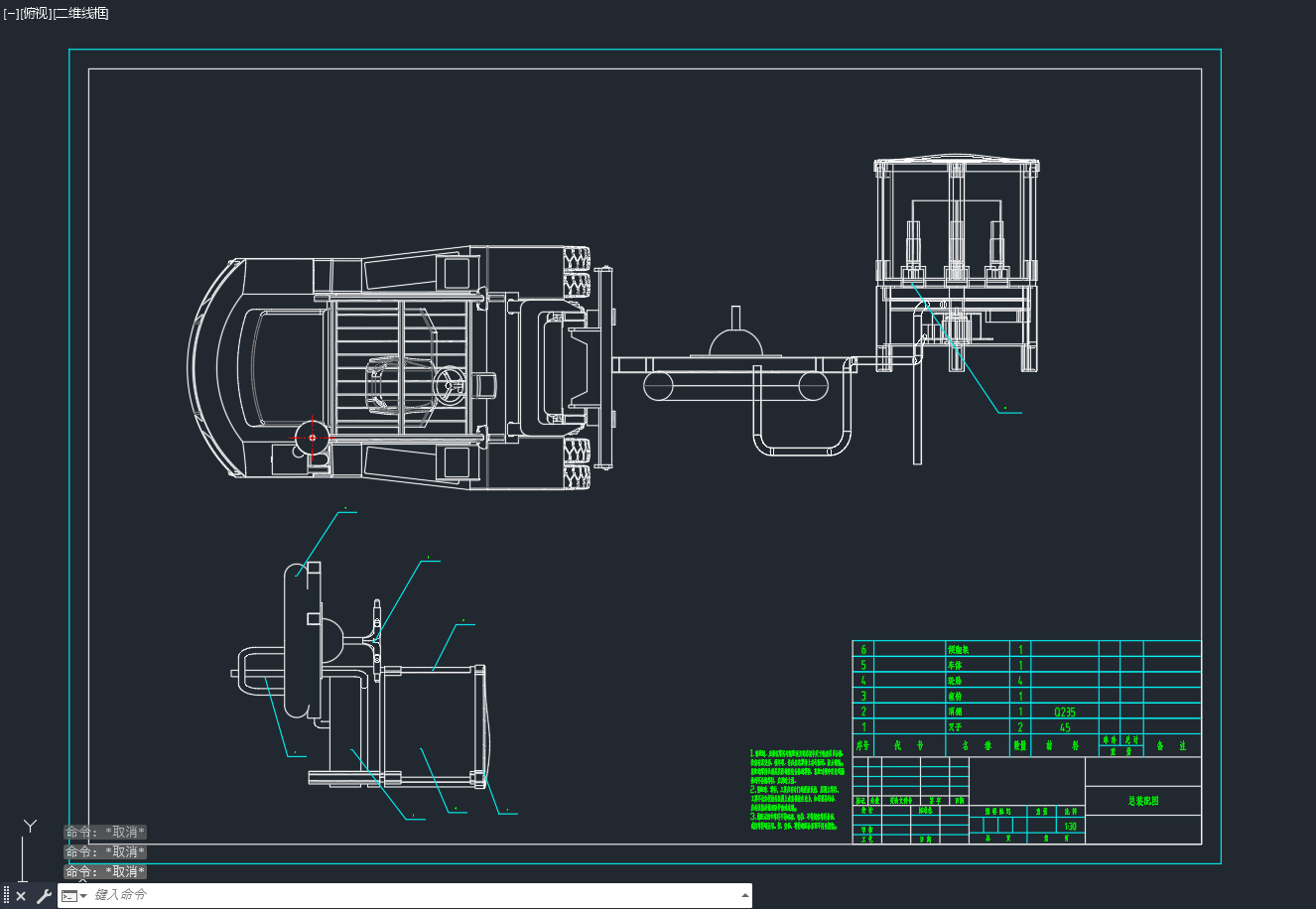Click the command input field 键入命令
This screenshot has width=1316, height=909.
[417, 895]
